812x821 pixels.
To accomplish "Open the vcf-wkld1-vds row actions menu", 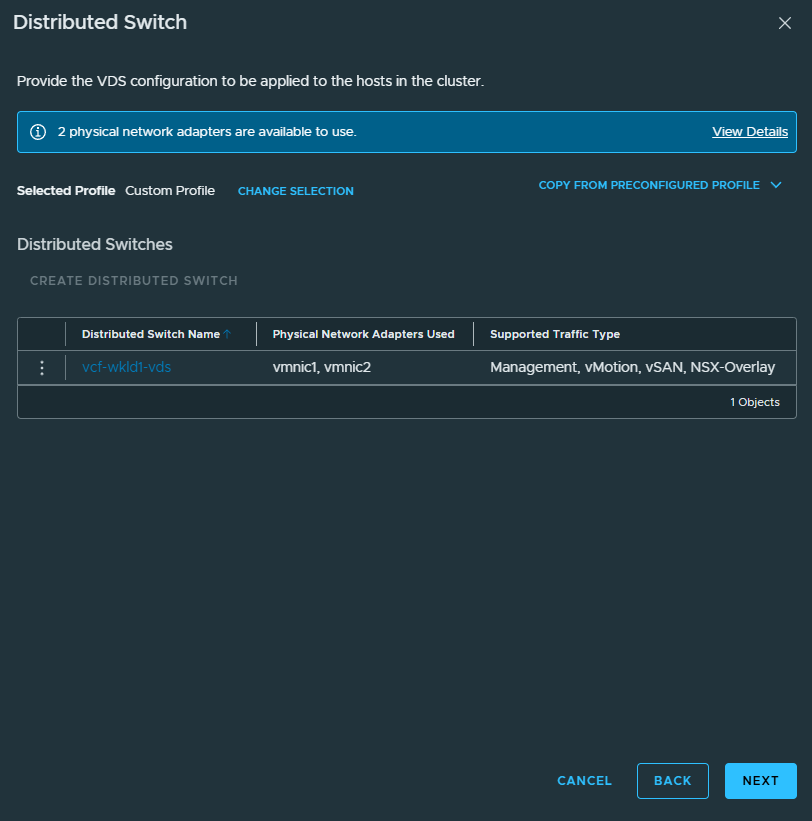I will click(42, 368).
